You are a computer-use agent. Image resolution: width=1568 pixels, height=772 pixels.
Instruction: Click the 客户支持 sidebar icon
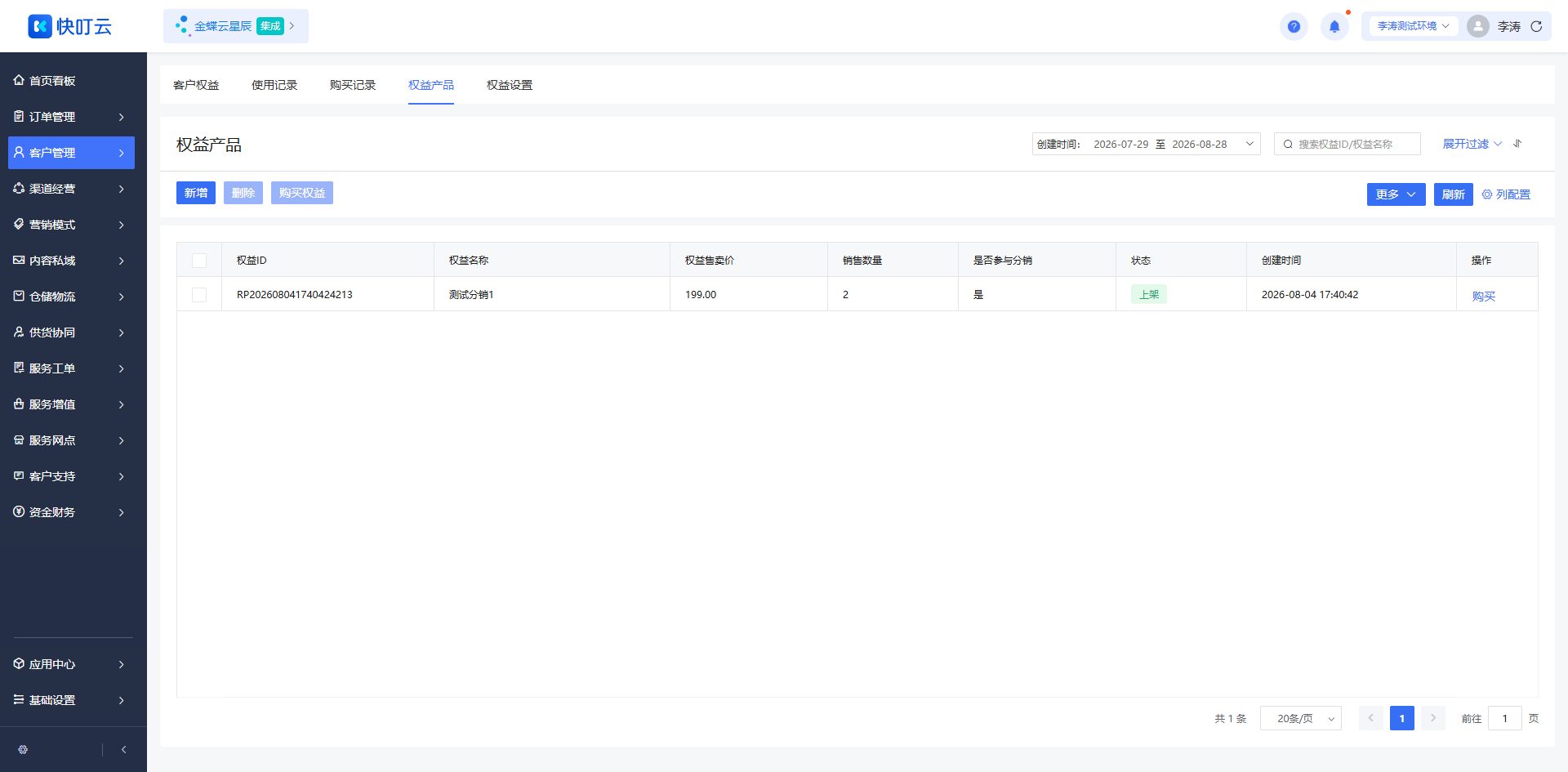point(19,475)
